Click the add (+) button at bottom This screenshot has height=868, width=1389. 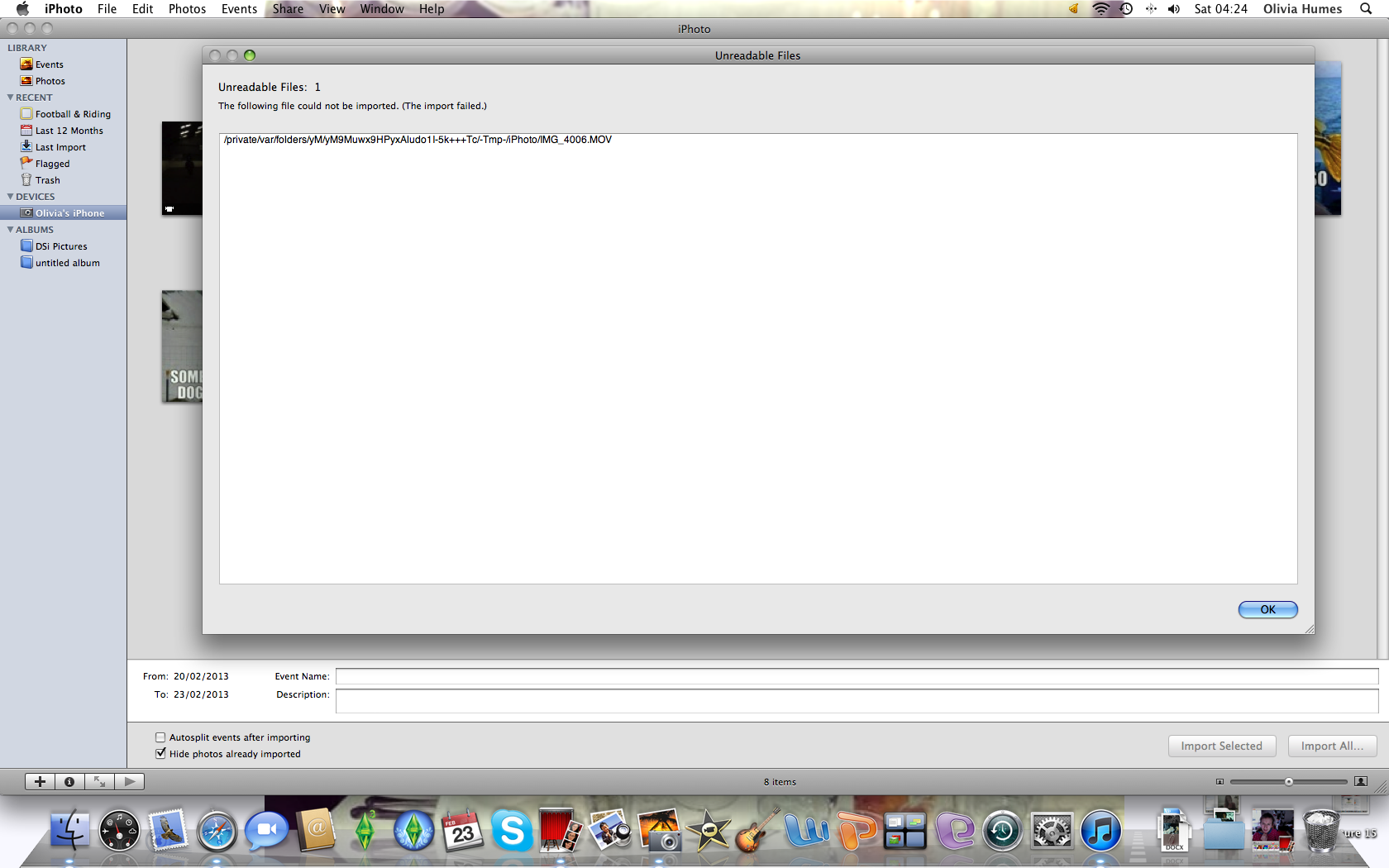tap(40, 781)
